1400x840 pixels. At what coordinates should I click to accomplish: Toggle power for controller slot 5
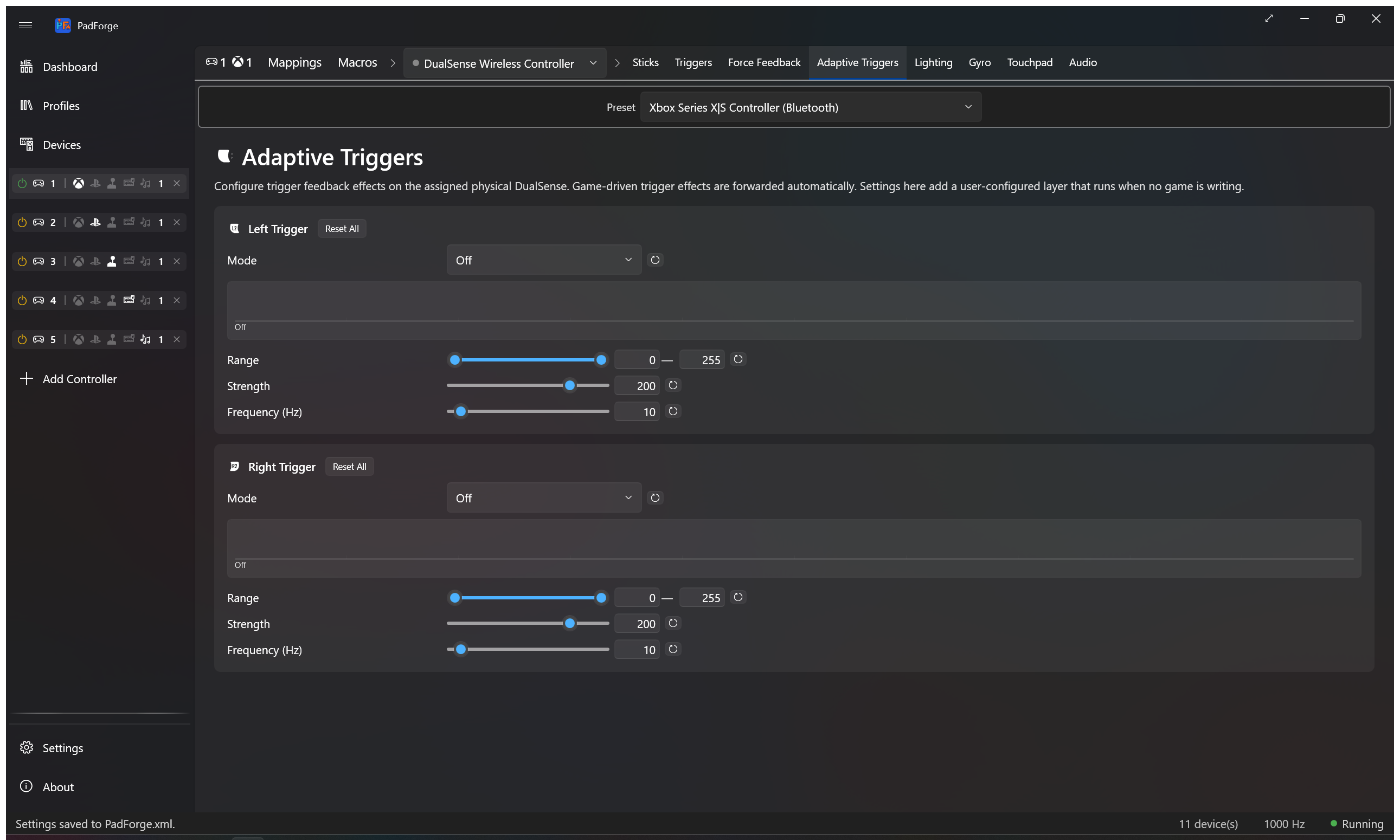tap(22, 340)
